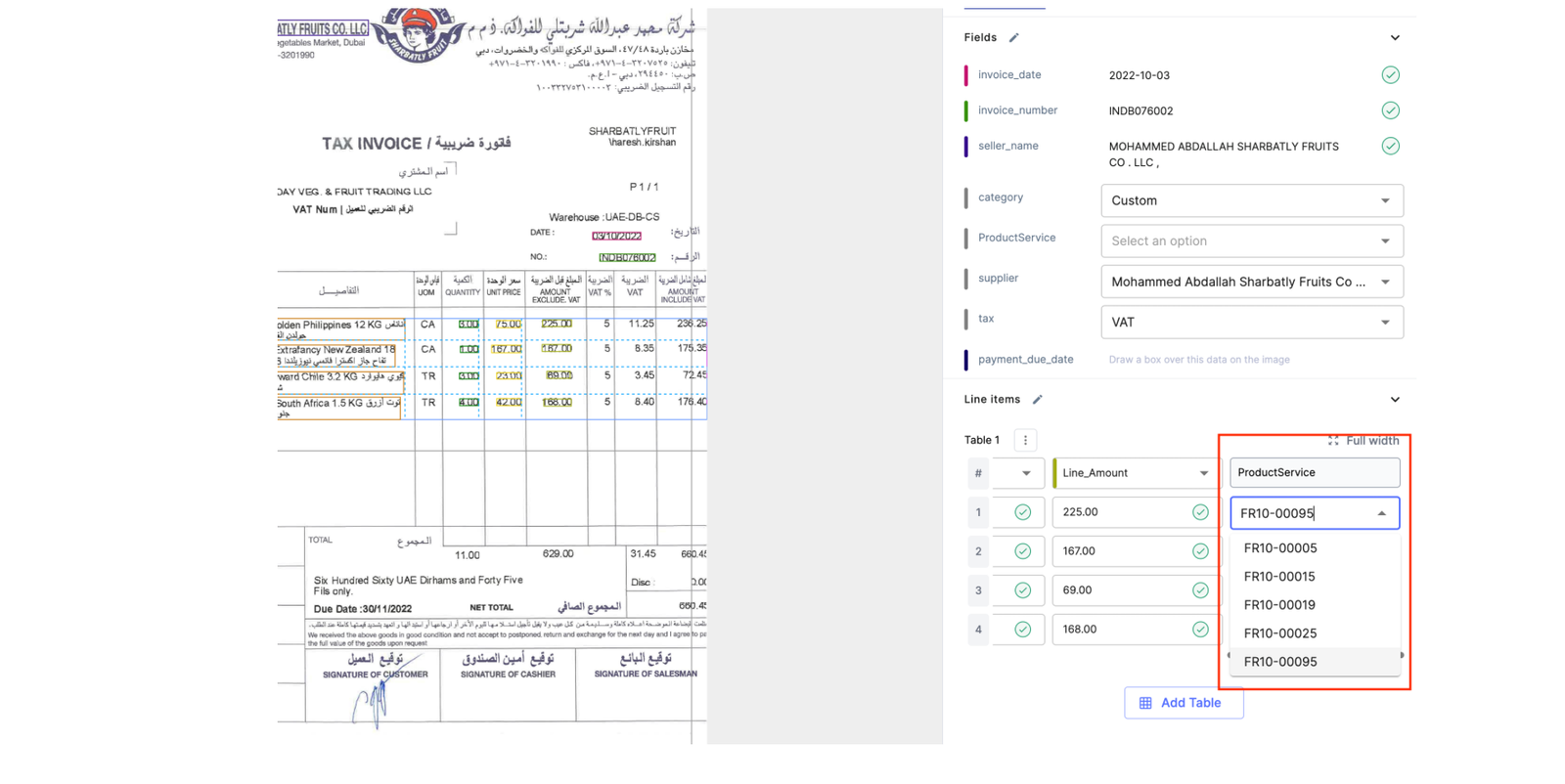This screenshot has height=784, width=1565.
Task: Open the three-dot menu for Table 1
Action: (x=1025, y=441)
